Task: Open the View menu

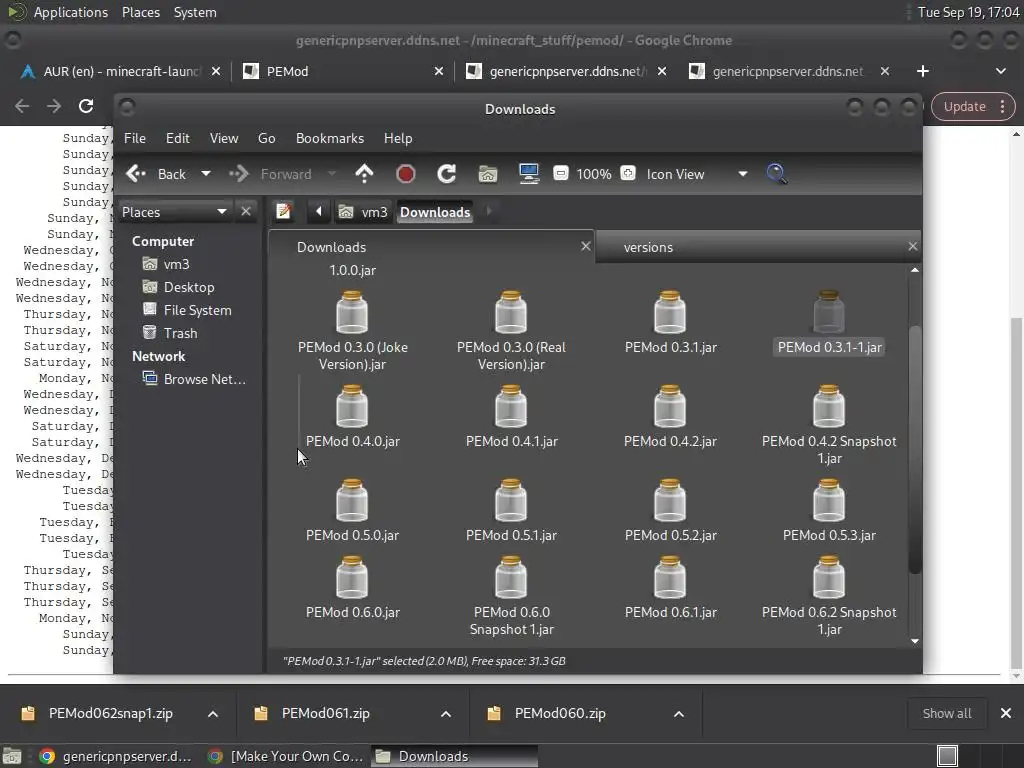Action: pos(224,138)
